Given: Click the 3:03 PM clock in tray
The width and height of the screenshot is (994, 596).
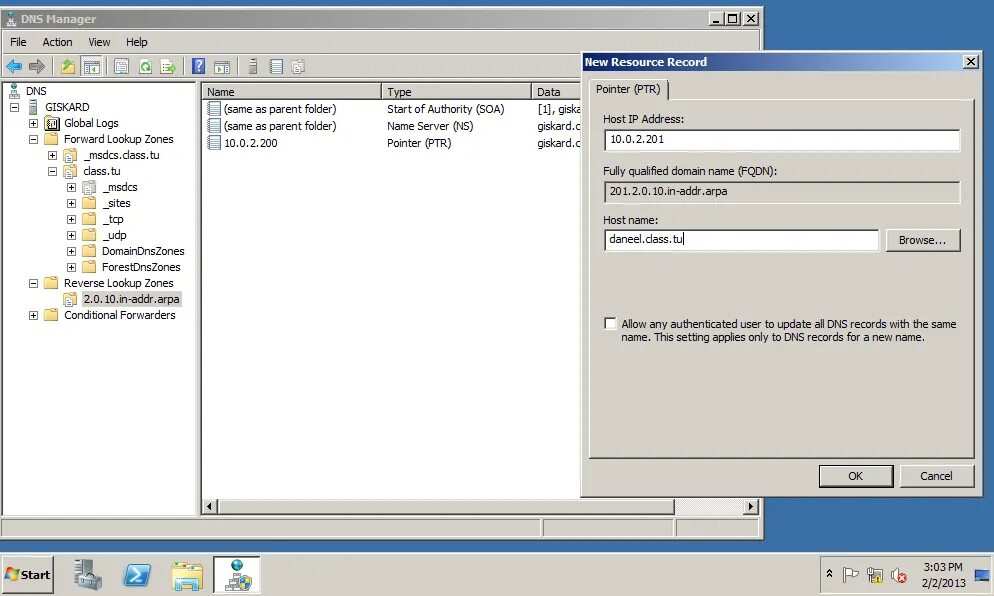Looking at the screenshot, I should tap(943, 567).
